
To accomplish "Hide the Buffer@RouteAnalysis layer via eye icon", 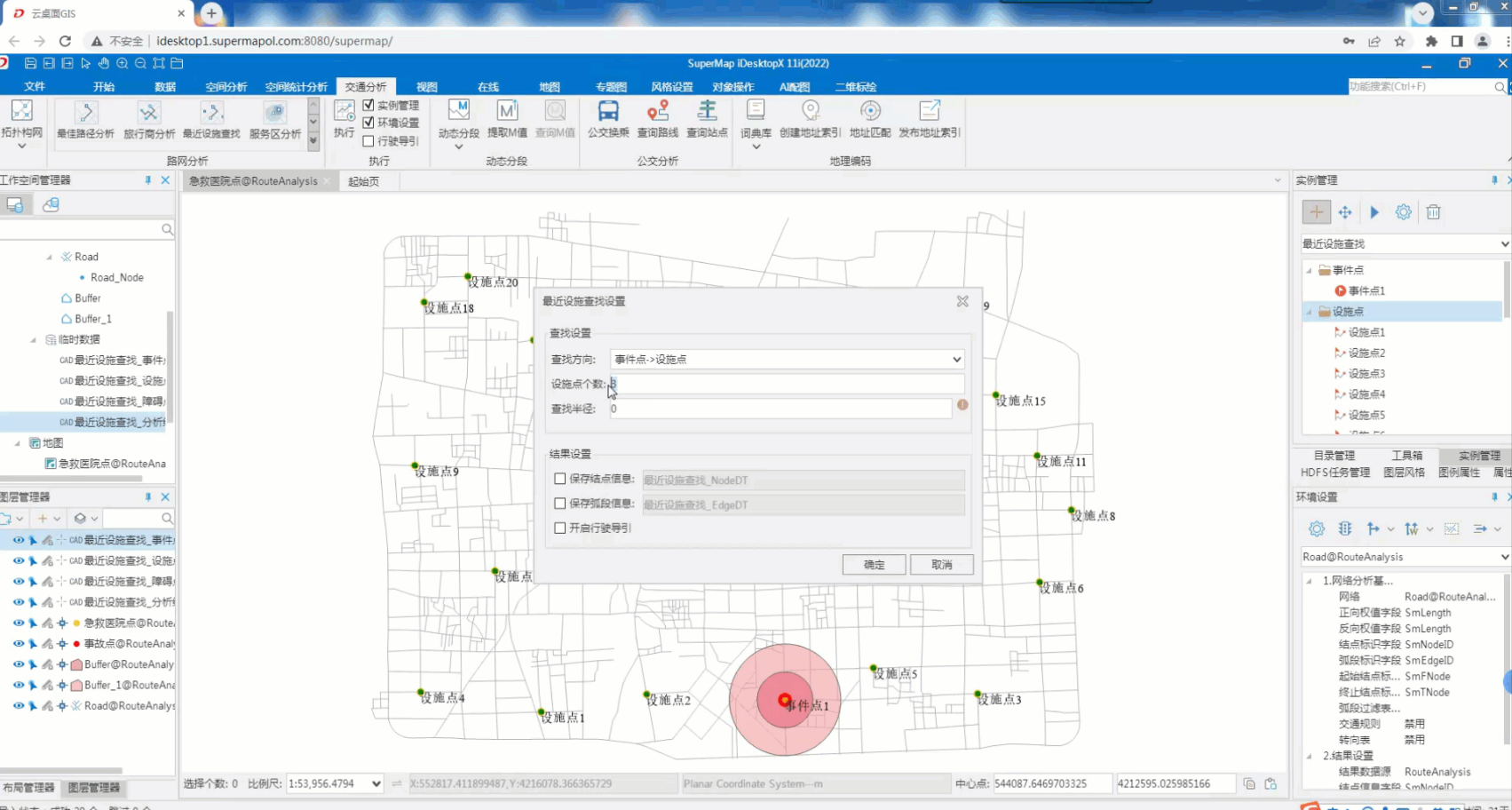I will (18, 664).
